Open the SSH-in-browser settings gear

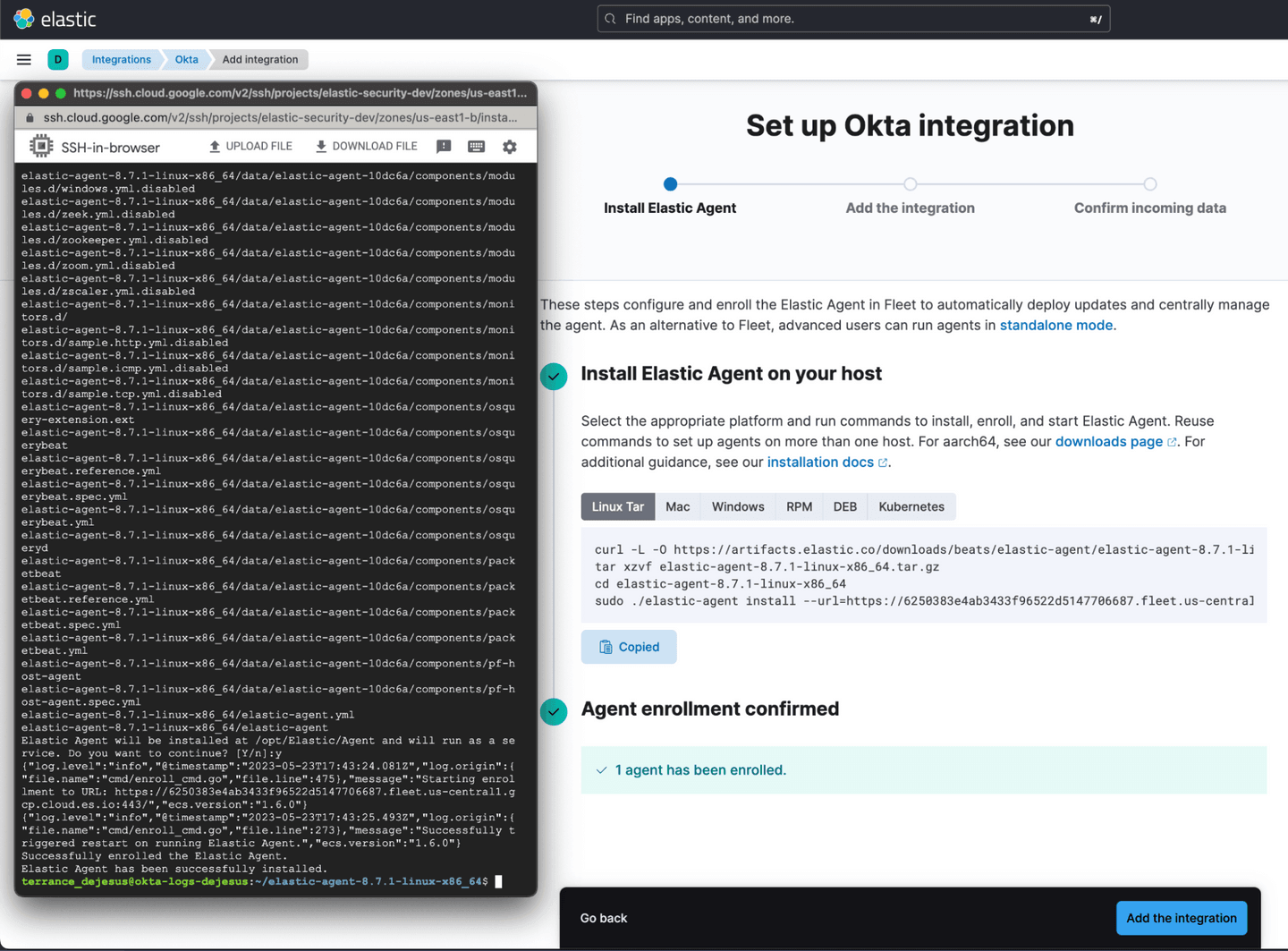(509, 146)
